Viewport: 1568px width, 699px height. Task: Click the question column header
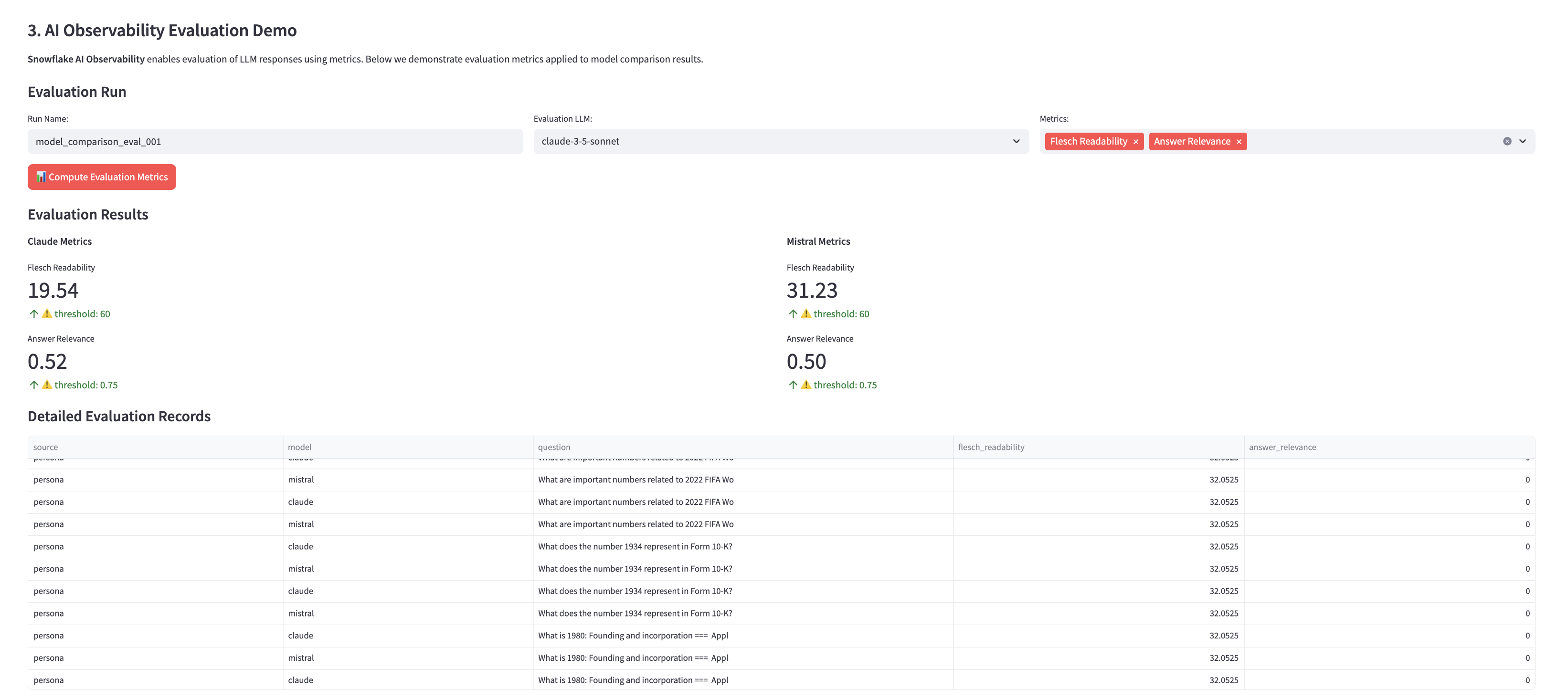(554, 447)
